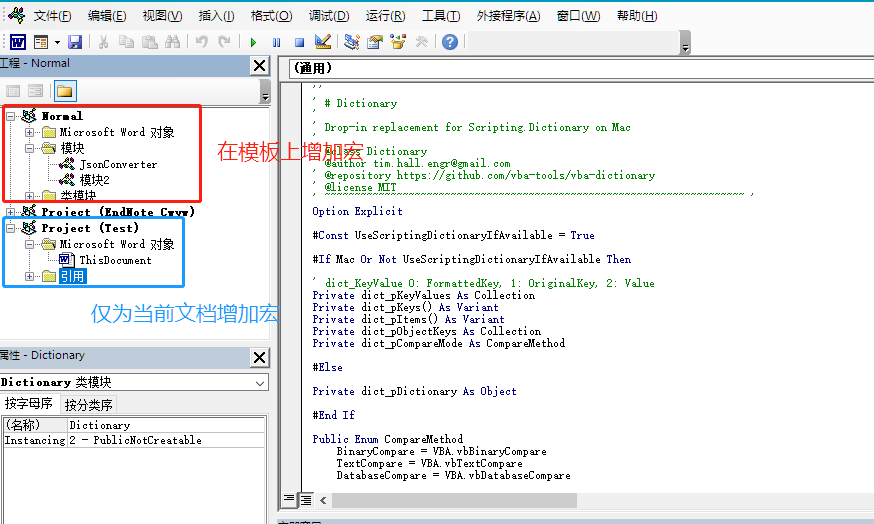The image size is (874, 524).
Task: Collapse Project (Test) node
Action: point(11,229)
